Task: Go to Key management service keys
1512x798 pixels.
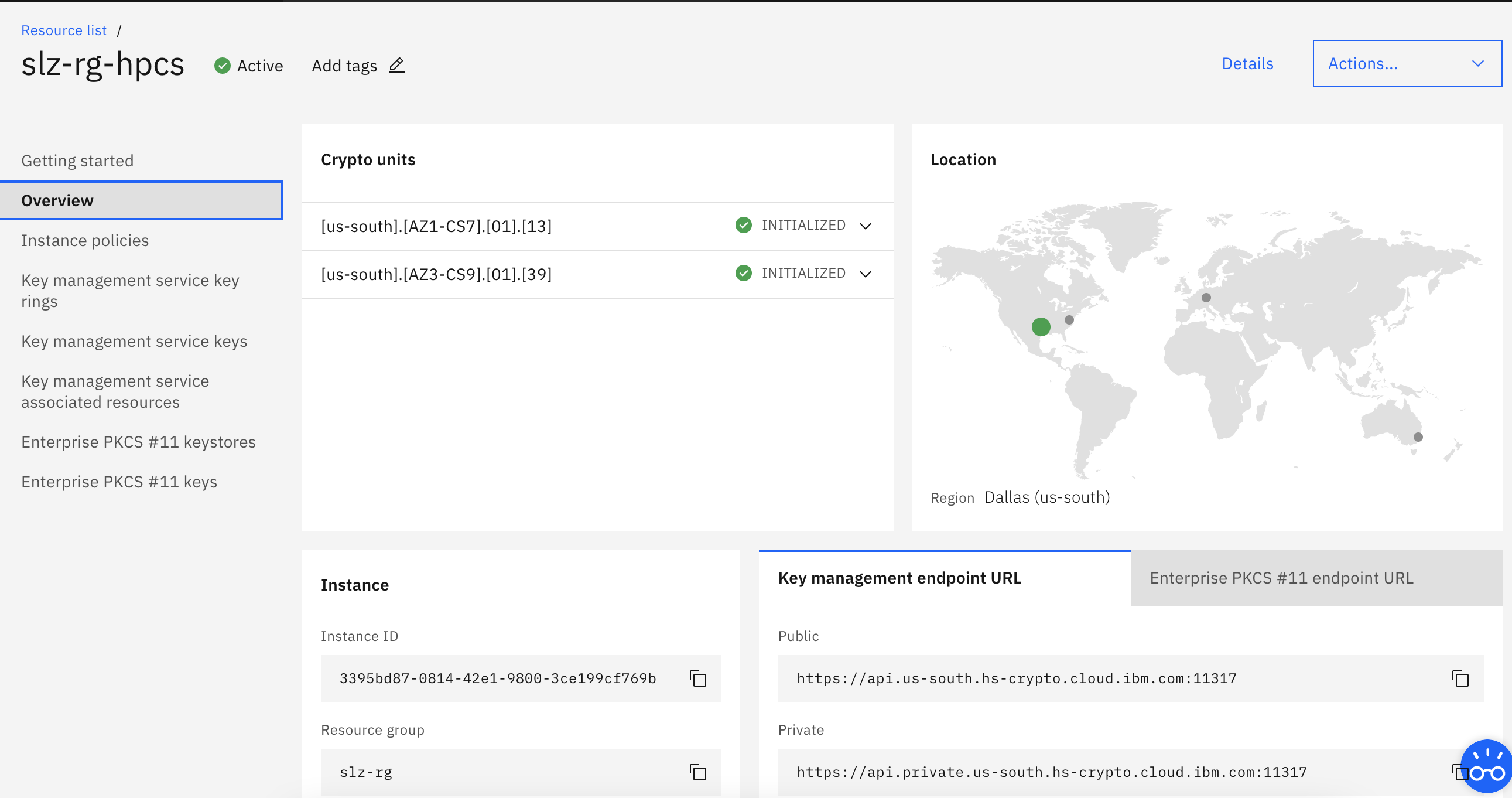Action: coord(134,341)
